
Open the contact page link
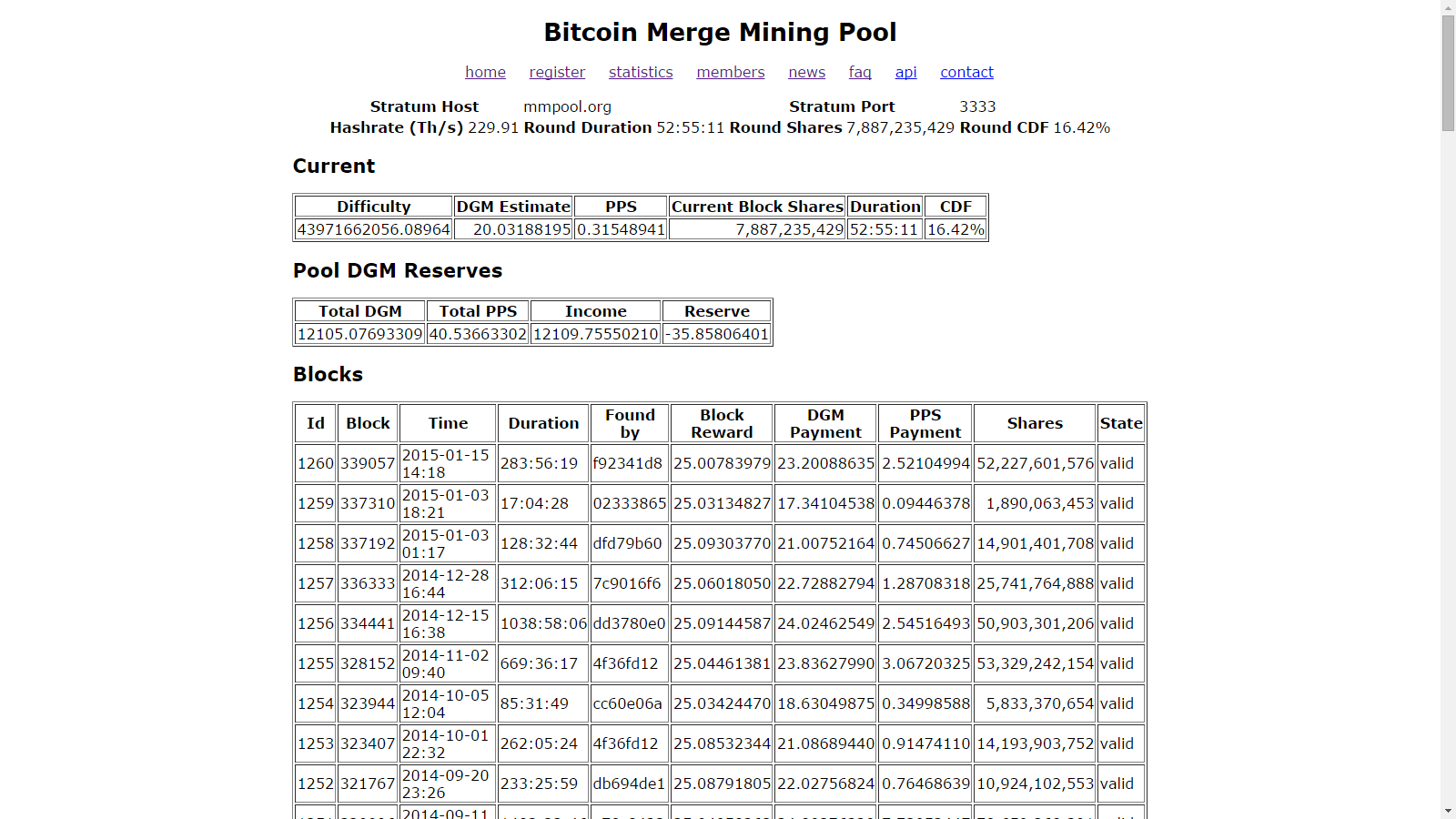[966, 72]
